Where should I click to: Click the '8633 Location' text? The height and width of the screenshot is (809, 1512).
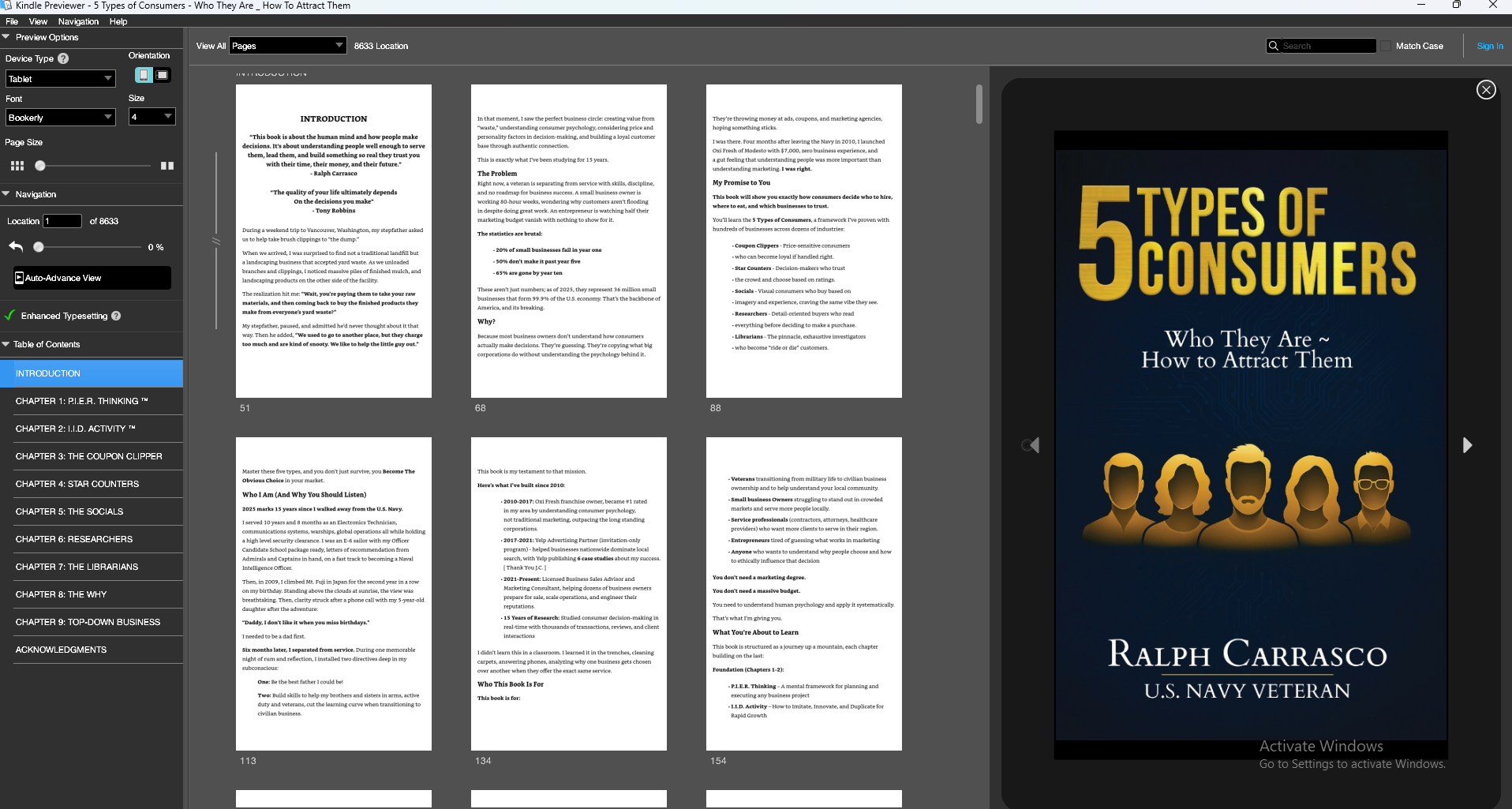[x=381, y=46]
